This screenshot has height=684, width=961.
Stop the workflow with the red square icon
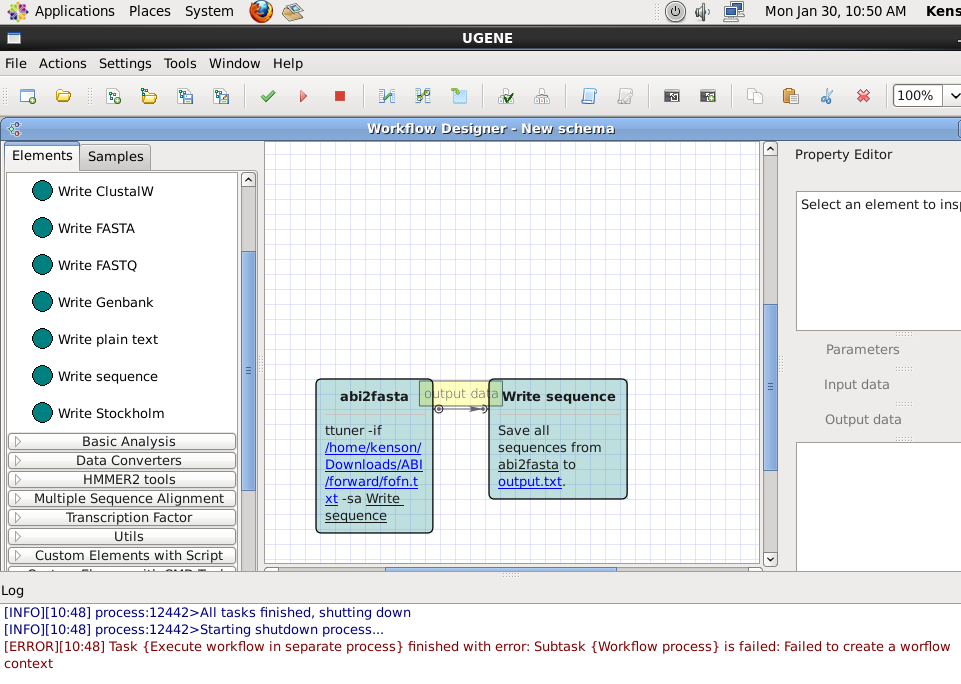[x=340, y=96]
